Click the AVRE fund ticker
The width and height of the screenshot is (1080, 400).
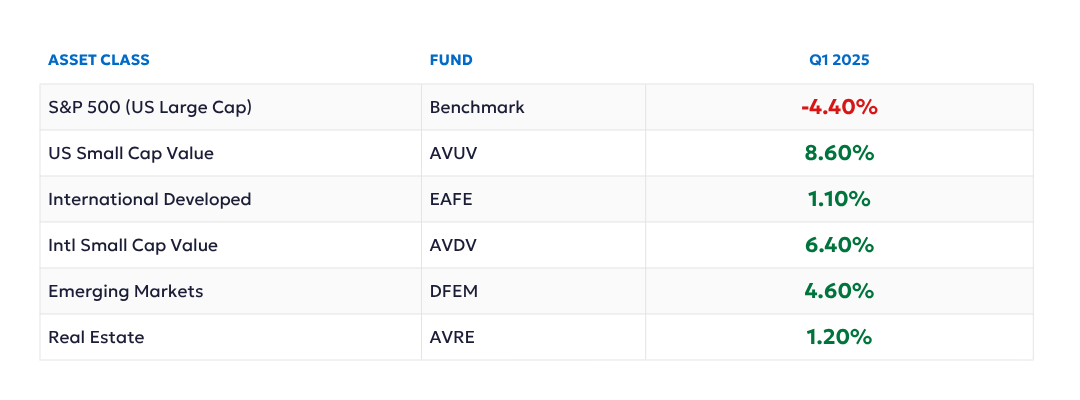coord(452,337)
